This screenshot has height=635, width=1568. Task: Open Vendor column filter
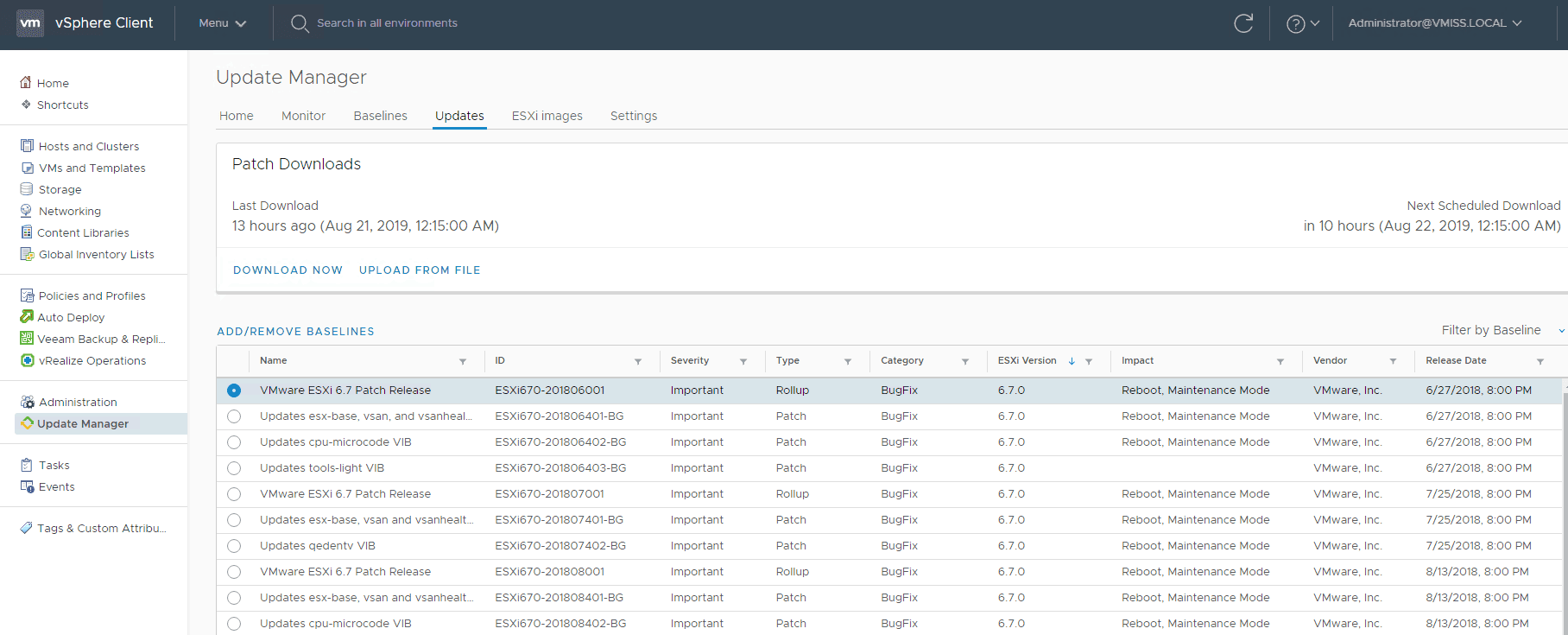tap(1393, 361)
